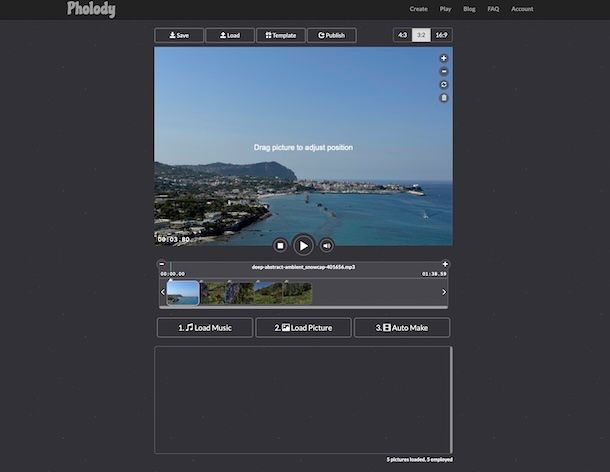610x472 pixels.
Task: Click the zoom in plus icon on picture
Action: pos(444,59)
